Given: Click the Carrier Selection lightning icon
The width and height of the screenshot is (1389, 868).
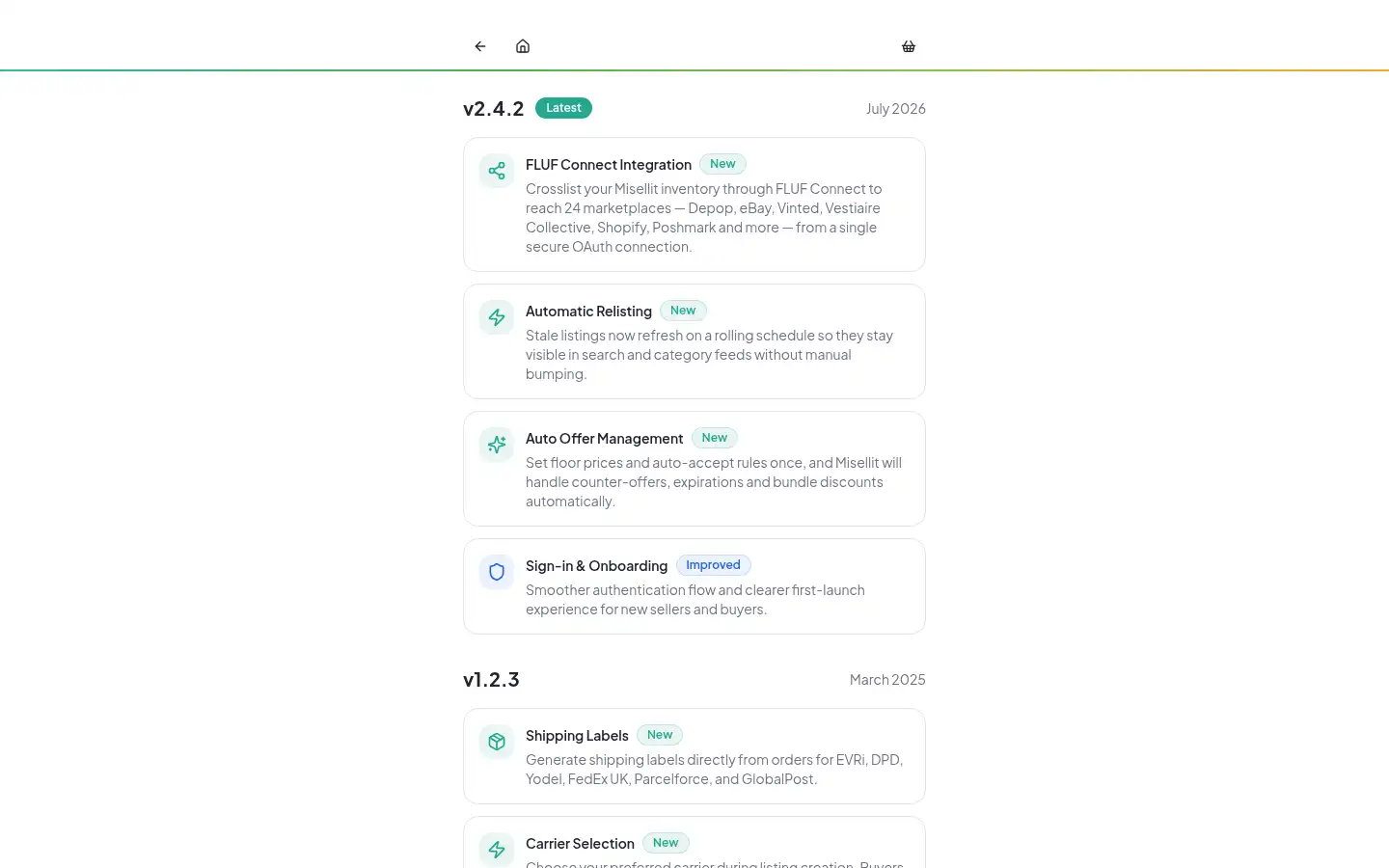Looking at the screenshot, I should [497, 851].
